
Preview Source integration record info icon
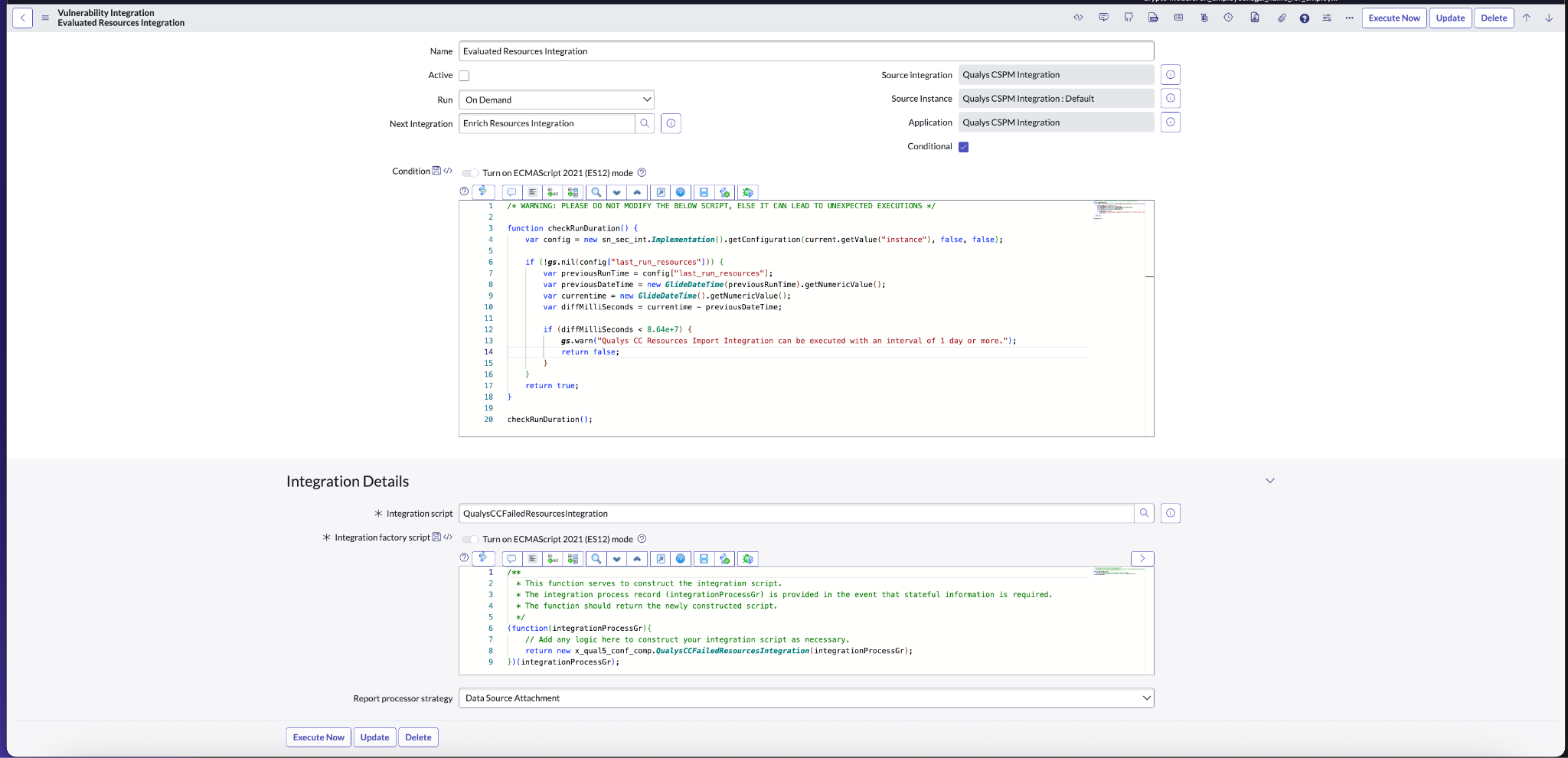[1171, 75]
